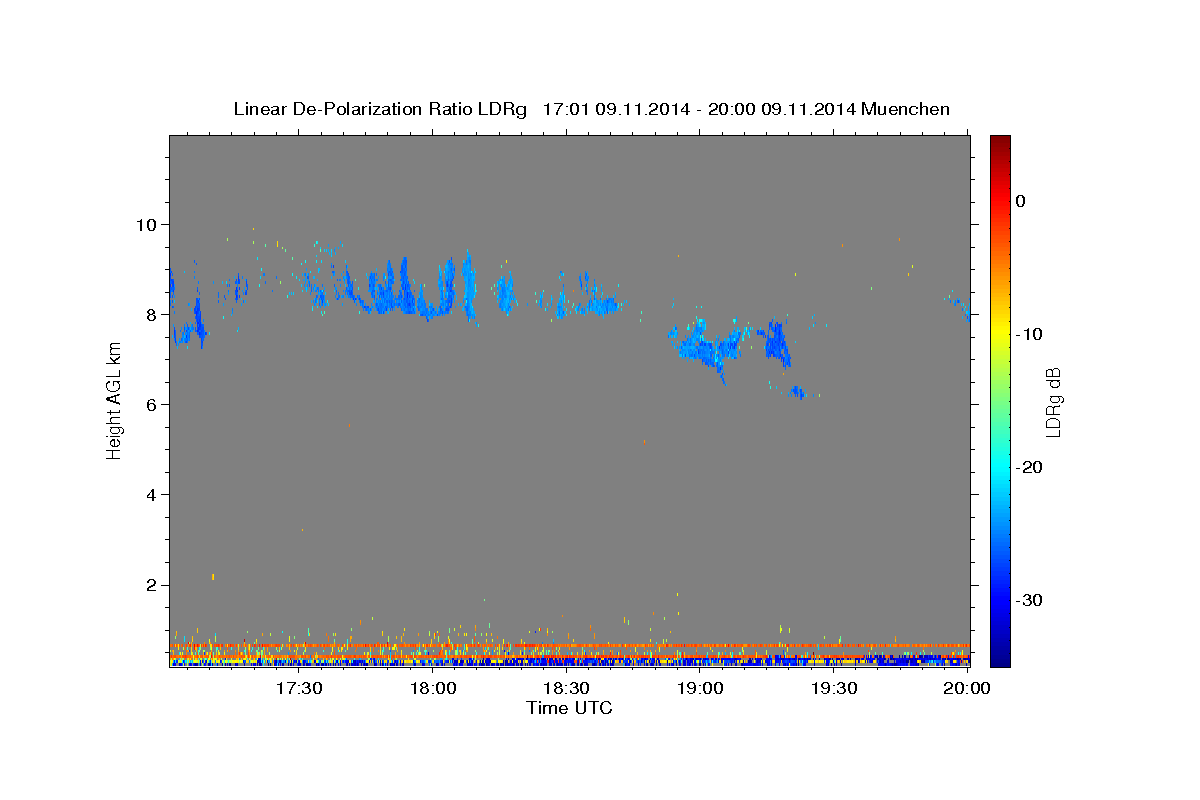1200x800 pixels.
Task: Click the 20:00 time tick label
Action: pos(967,688)
